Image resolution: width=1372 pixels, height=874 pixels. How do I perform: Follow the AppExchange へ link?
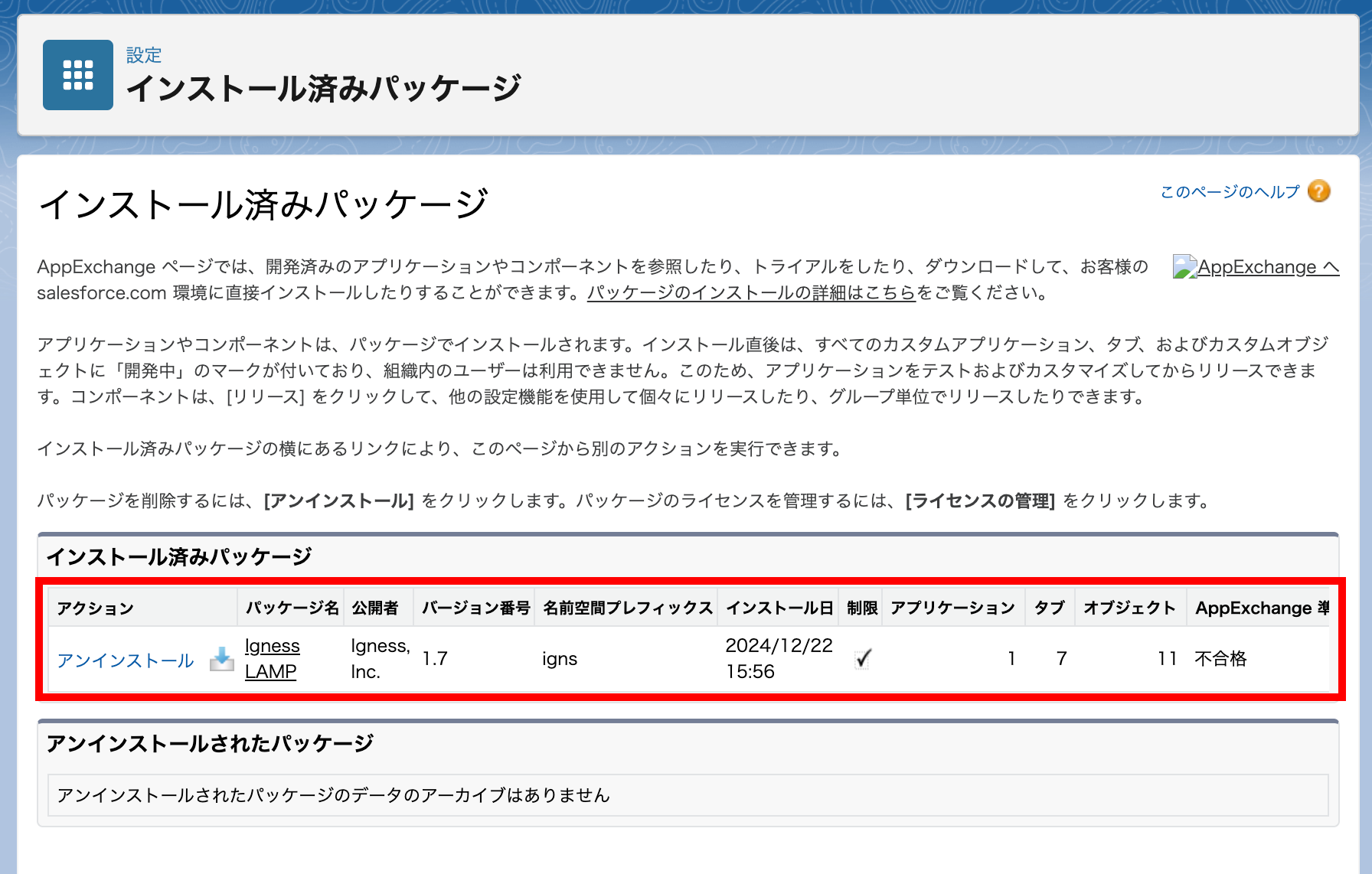pos(1267,267)
